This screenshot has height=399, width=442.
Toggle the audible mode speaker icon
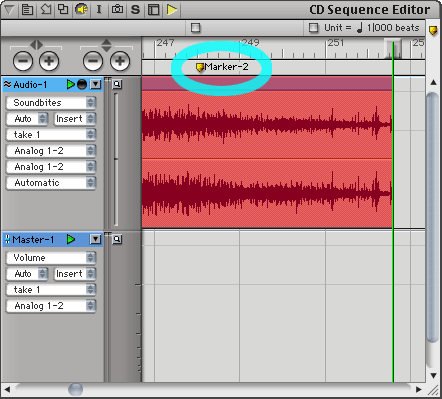81,9
